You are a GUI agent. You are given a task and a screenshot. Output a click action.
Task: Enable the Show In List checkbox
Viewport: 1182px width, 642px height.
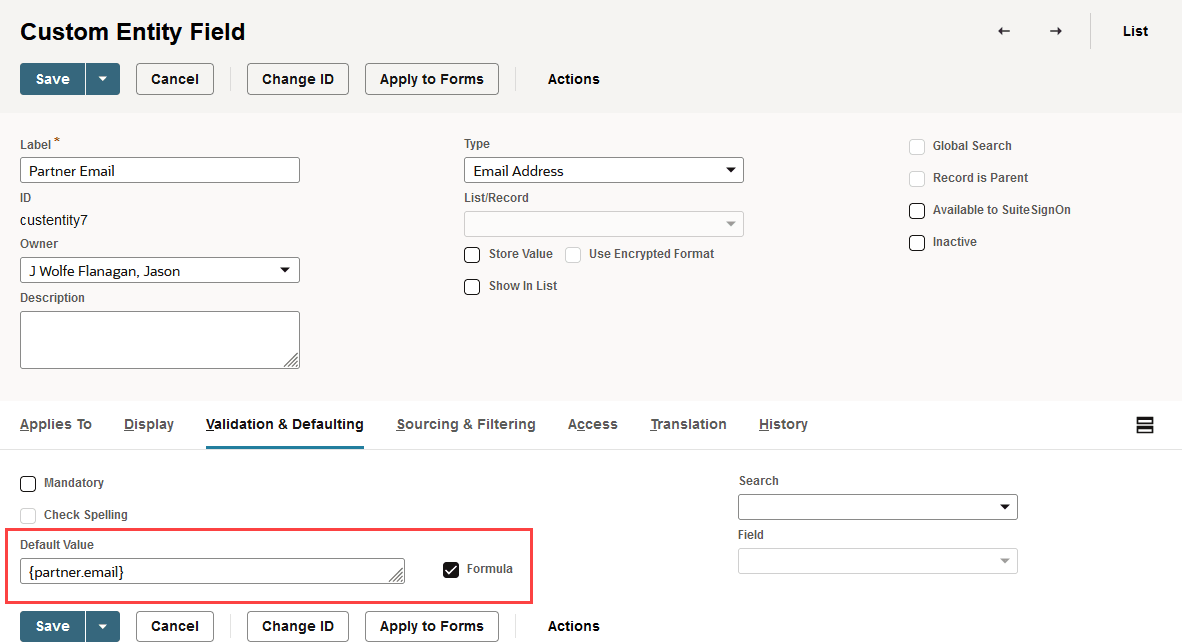pos(472,287)
